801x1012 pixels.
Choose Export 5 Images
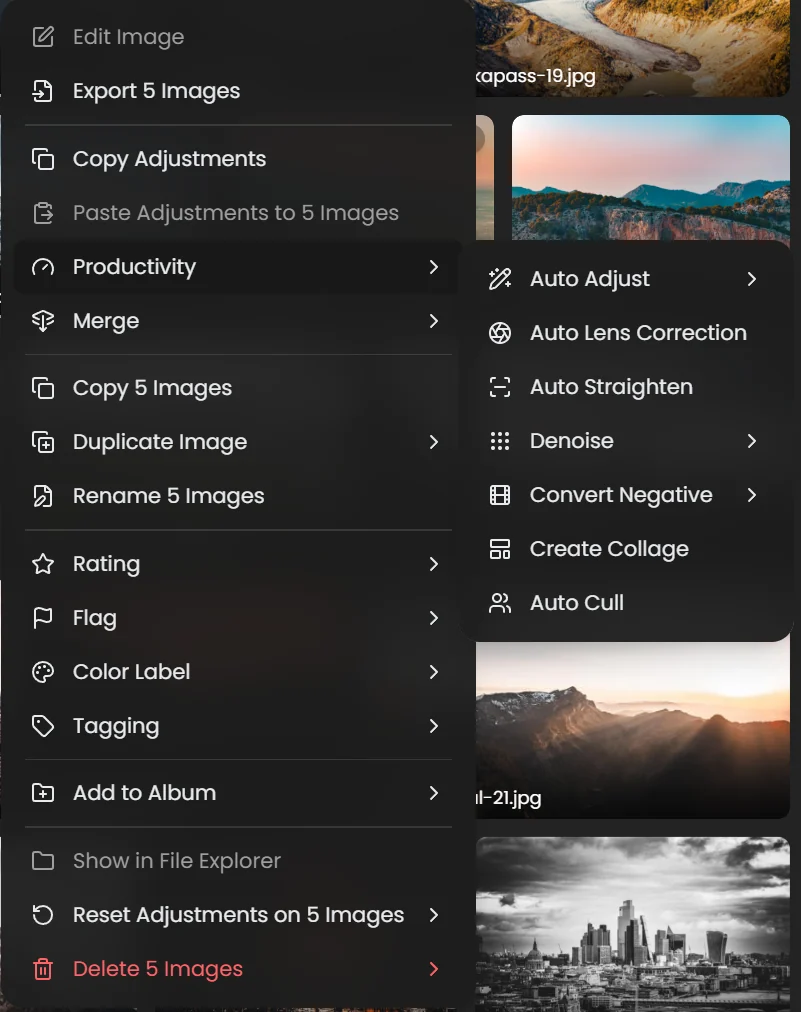[238, 91]
